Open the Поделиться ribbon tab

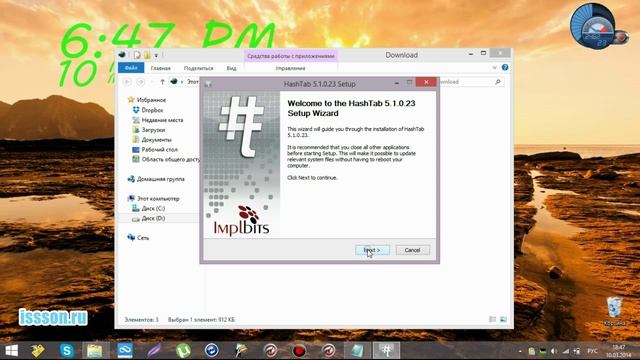click(x=198, y=68)
